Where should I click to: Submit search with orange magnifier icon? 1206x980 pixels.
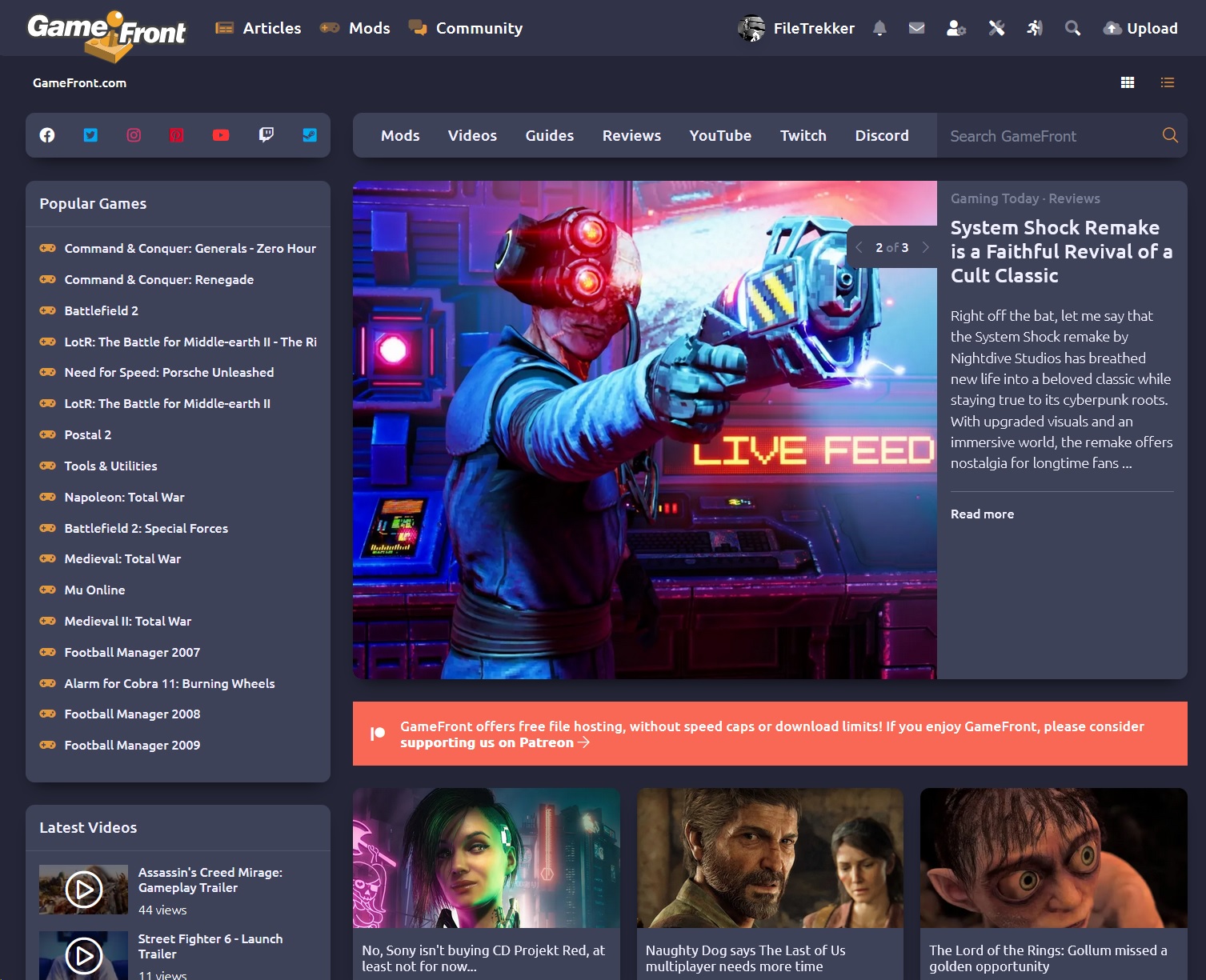tap(1170, 135)
